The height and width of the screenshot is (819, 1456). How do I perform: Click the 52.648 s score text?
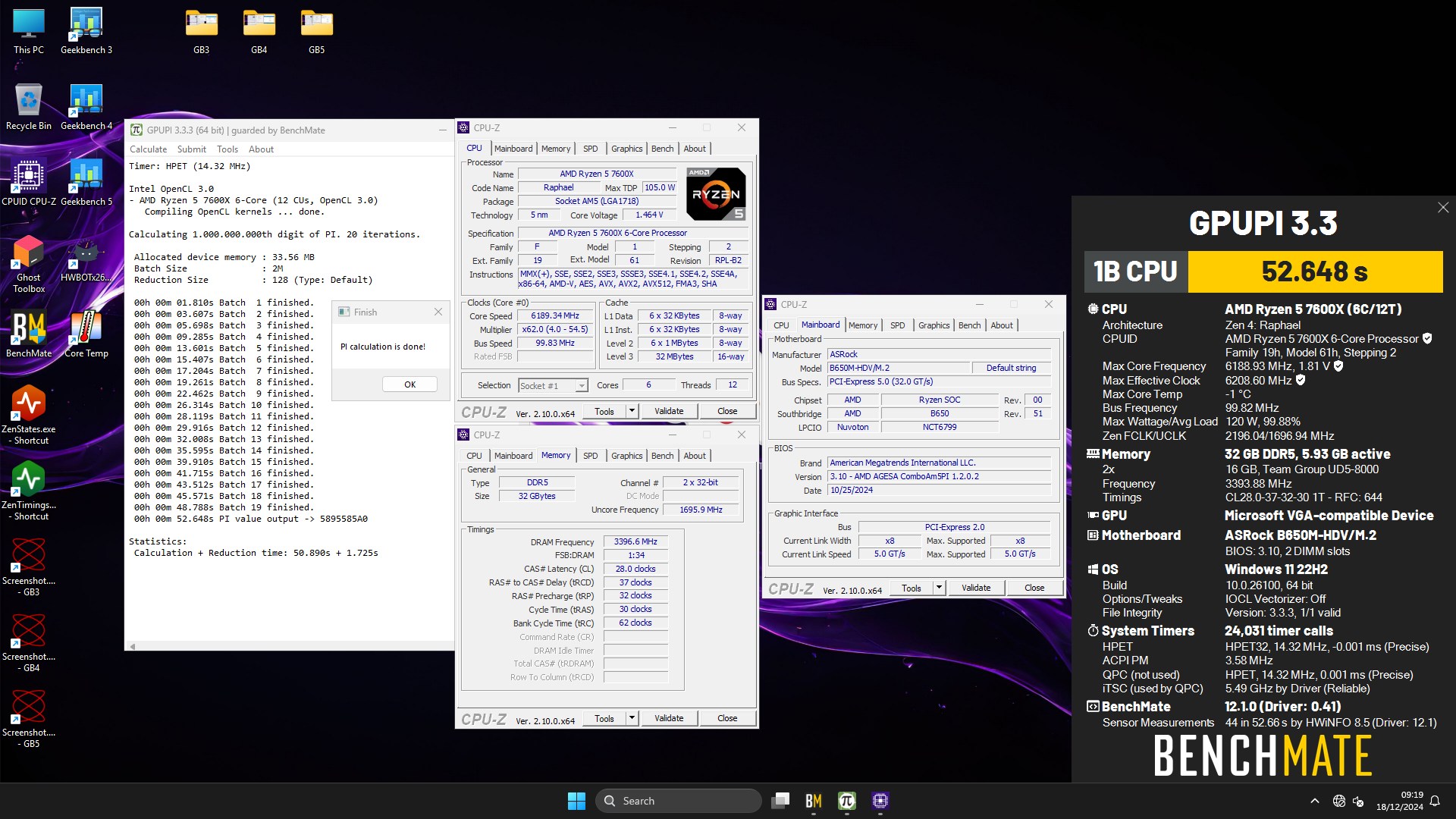pyautogui.click(x=1314, y=271)
